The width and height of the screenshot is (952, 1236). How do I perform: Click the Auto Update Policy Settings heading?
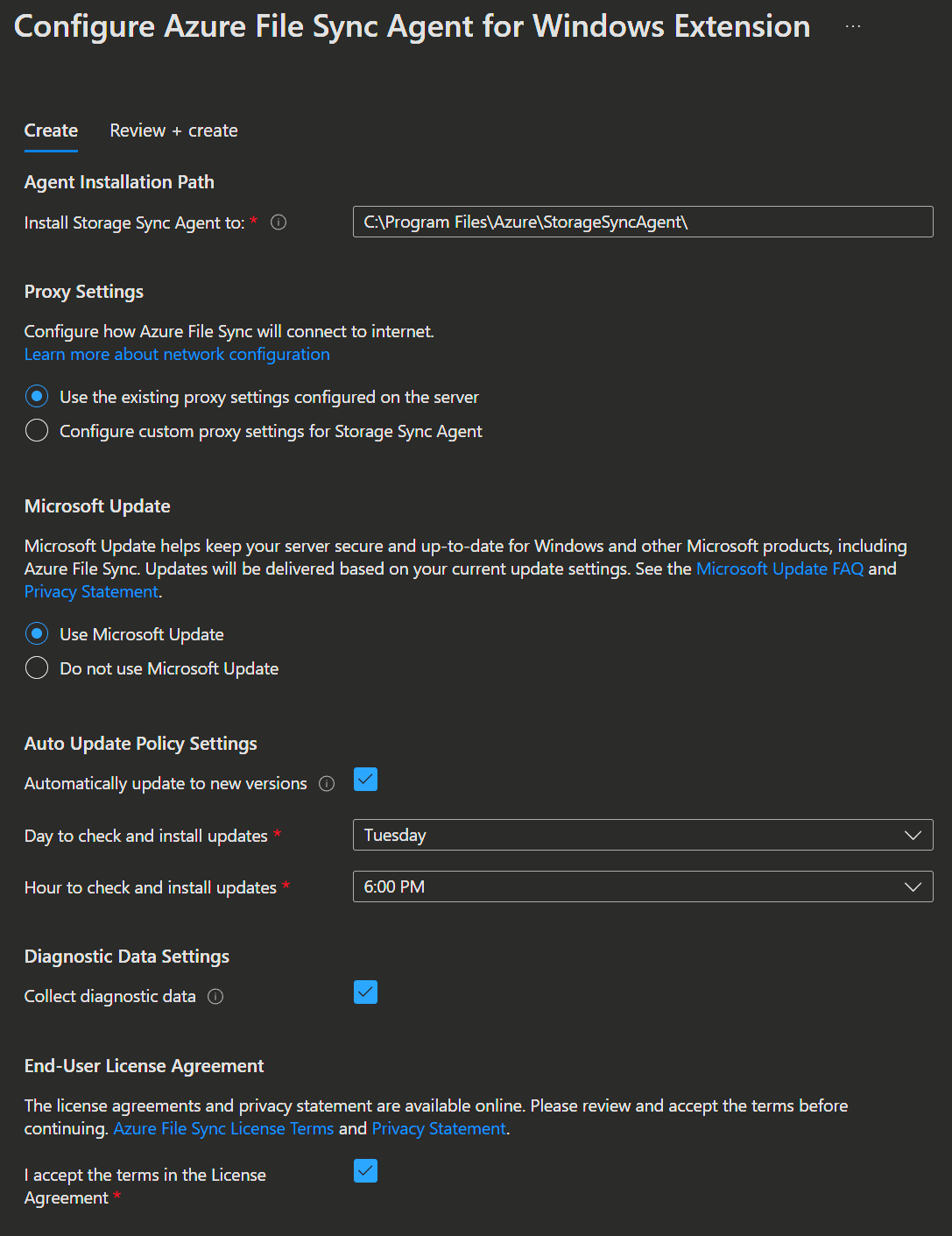tap(141, 744)
